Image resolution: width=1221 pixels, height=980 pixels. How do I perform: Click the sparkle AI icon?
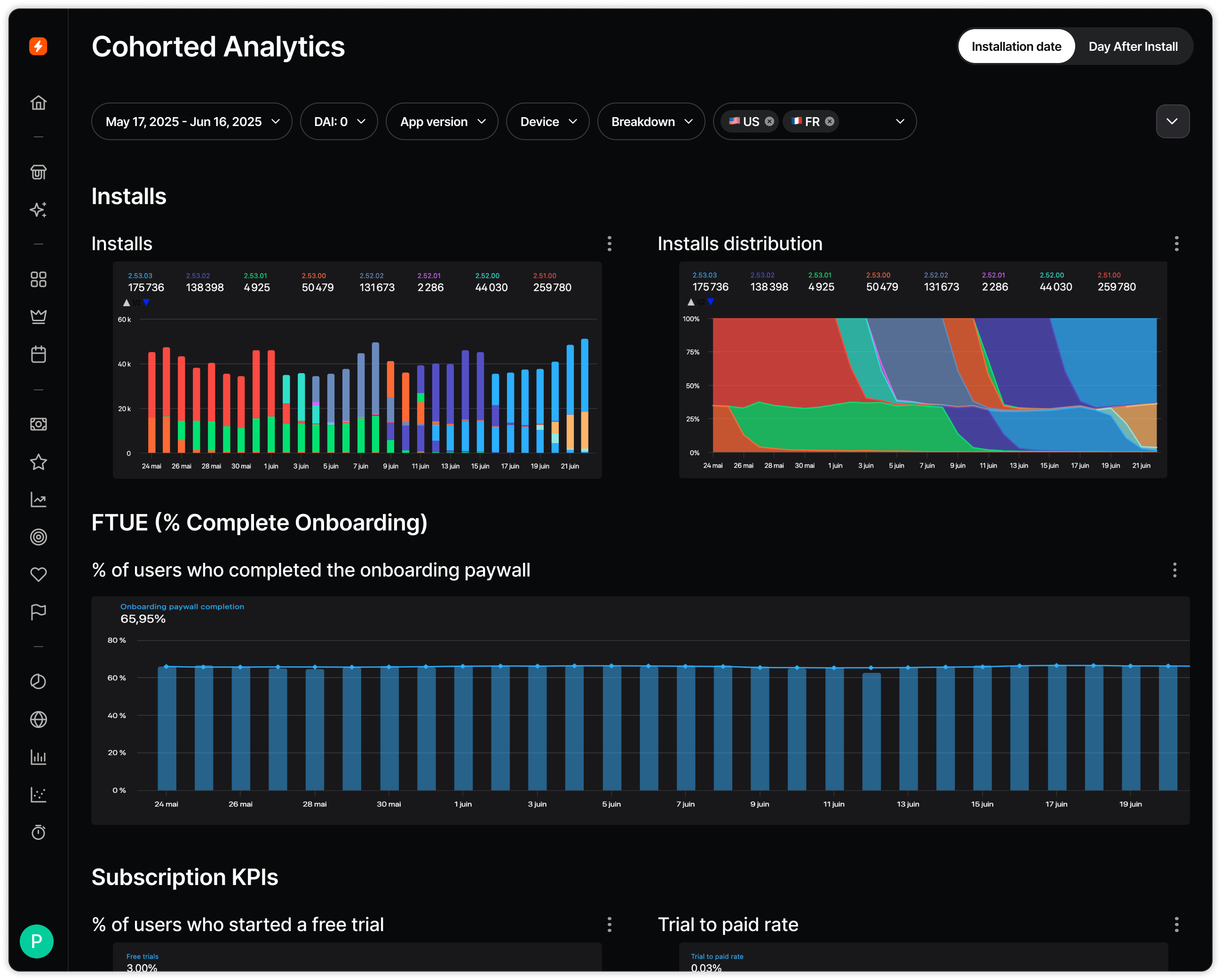pyautogui.click(x=38, y=210)
